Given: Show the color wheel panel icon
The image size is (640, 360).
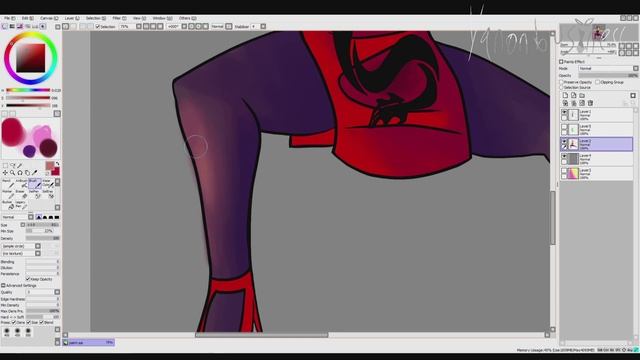Looking at the screenshot, I should click(x=4, y=27).
